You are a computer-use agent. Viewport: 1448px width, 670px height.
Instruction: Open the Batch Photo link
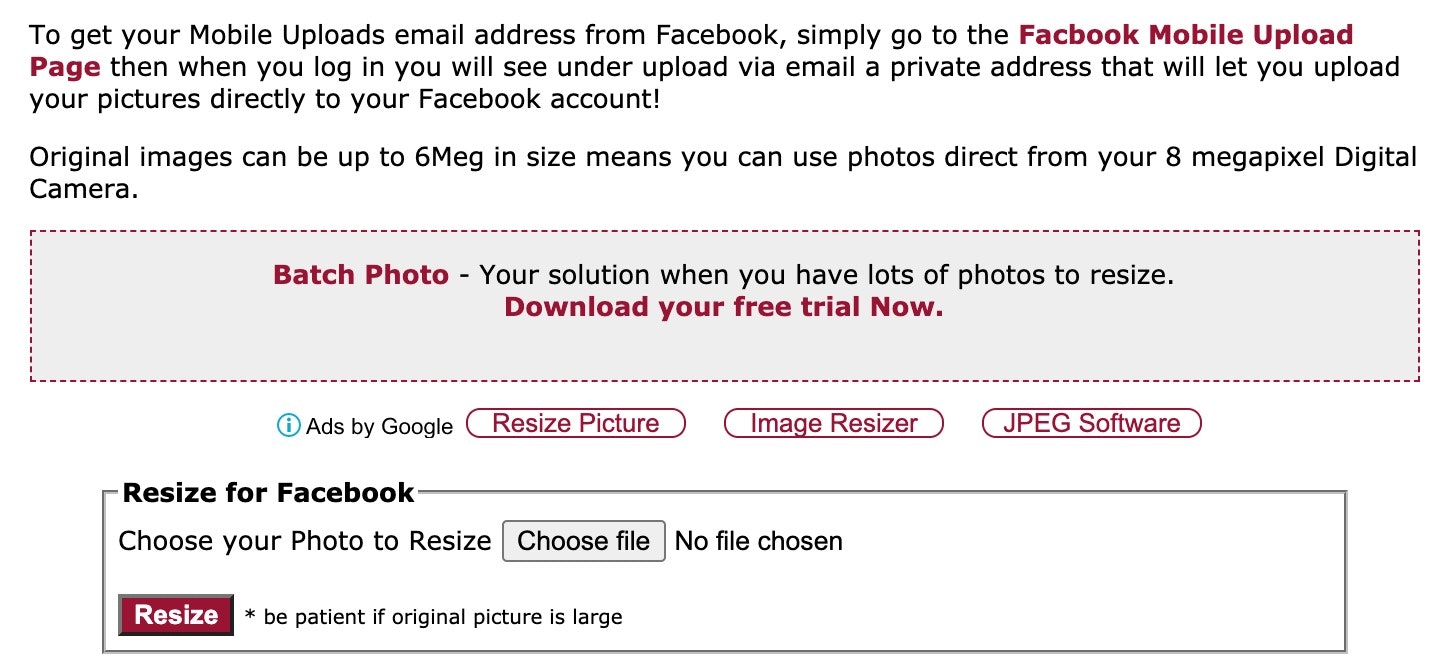click(x=361, y=275)
